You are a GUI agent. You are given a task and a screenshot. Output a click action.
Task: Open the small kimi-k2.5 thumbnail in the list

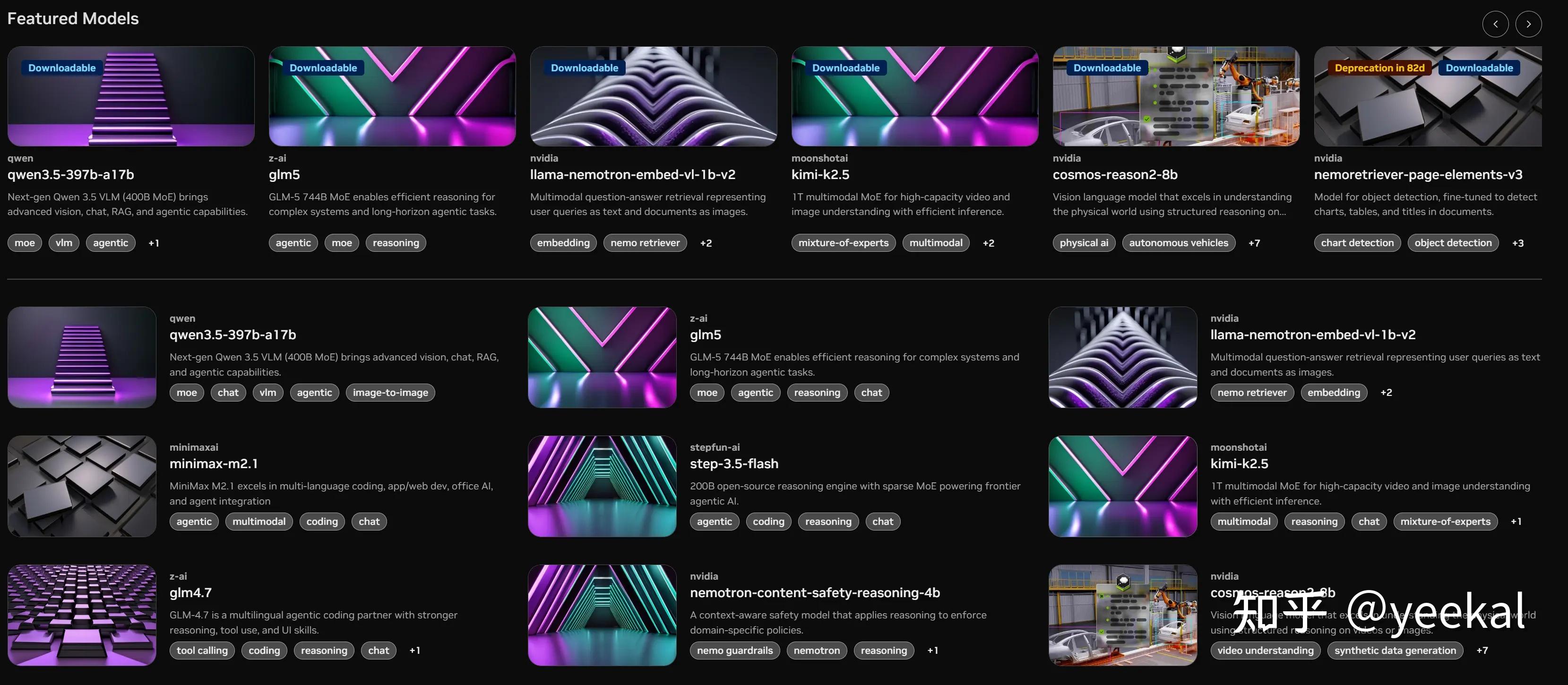[x=1122, y=486]
